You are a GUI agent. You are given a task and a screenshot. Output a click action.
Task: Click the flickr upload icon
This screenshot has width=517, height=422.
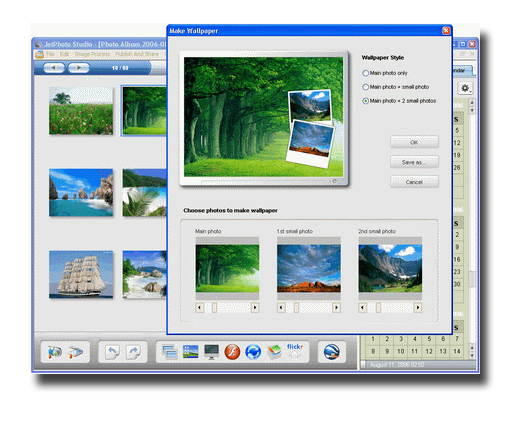295,351
